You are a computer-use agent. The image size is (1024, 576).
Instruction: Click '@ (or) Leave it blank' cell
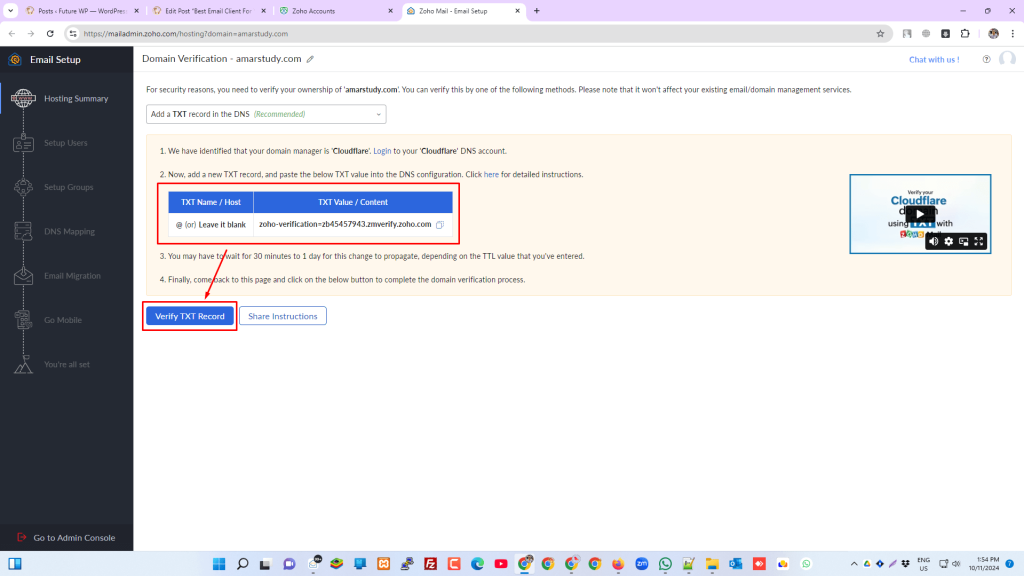coord(211,225)
